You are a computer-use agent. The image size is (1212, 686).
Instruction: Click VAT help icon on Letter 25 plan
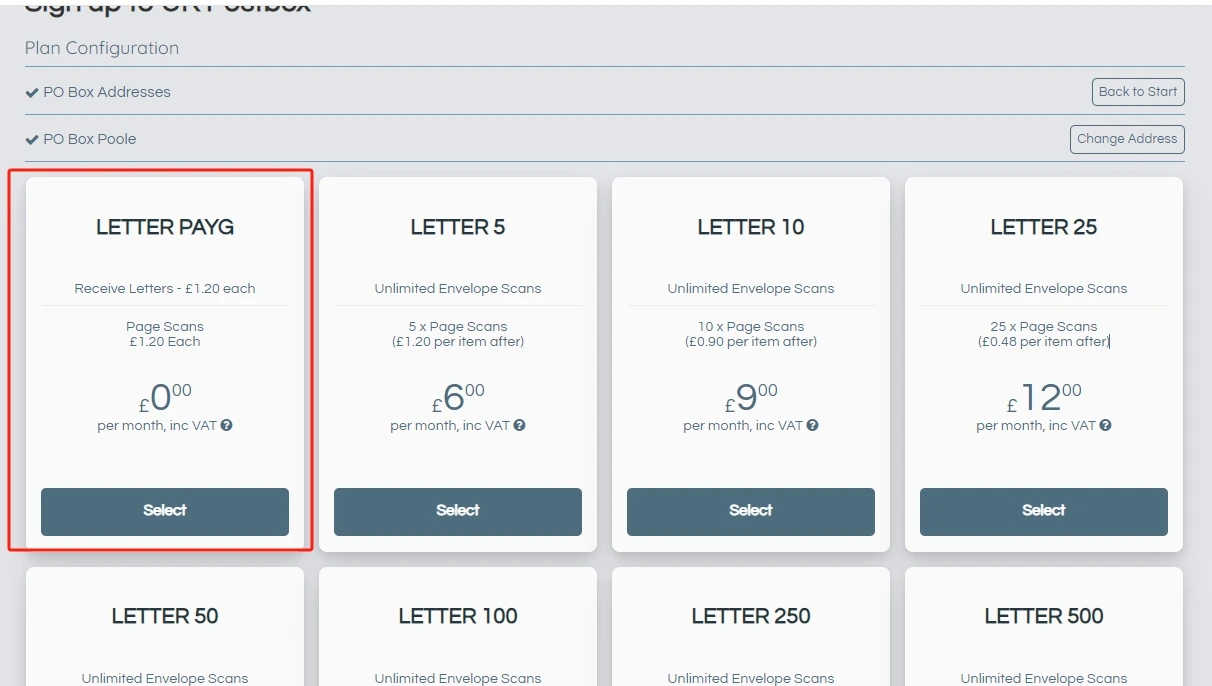click(x=1105, y=425)
